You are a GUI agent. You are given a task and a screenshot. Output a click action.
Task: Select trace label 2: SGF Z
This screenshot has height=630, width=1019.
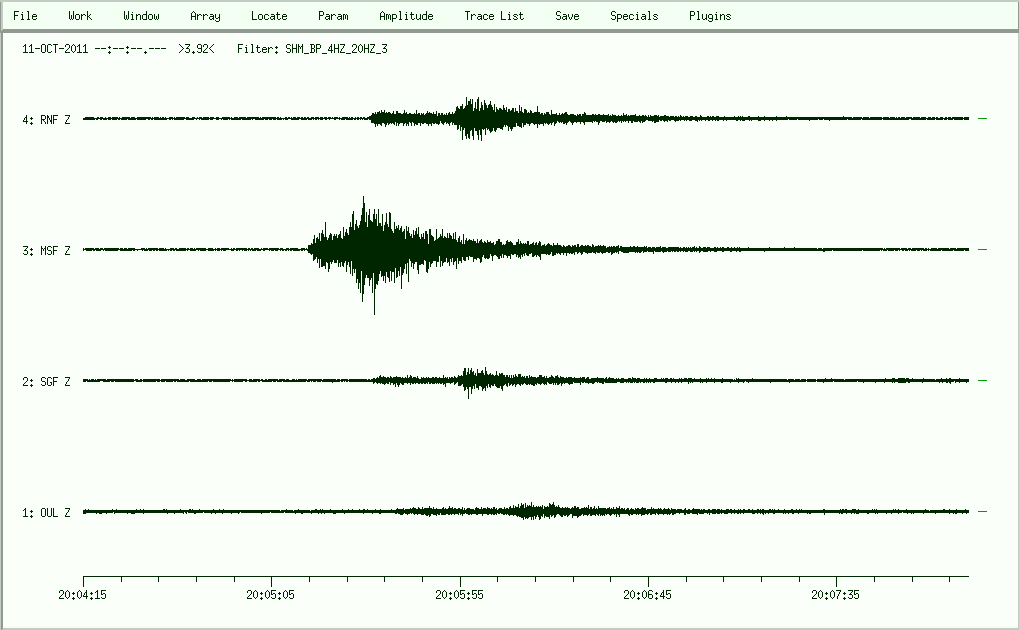(46, 382)
